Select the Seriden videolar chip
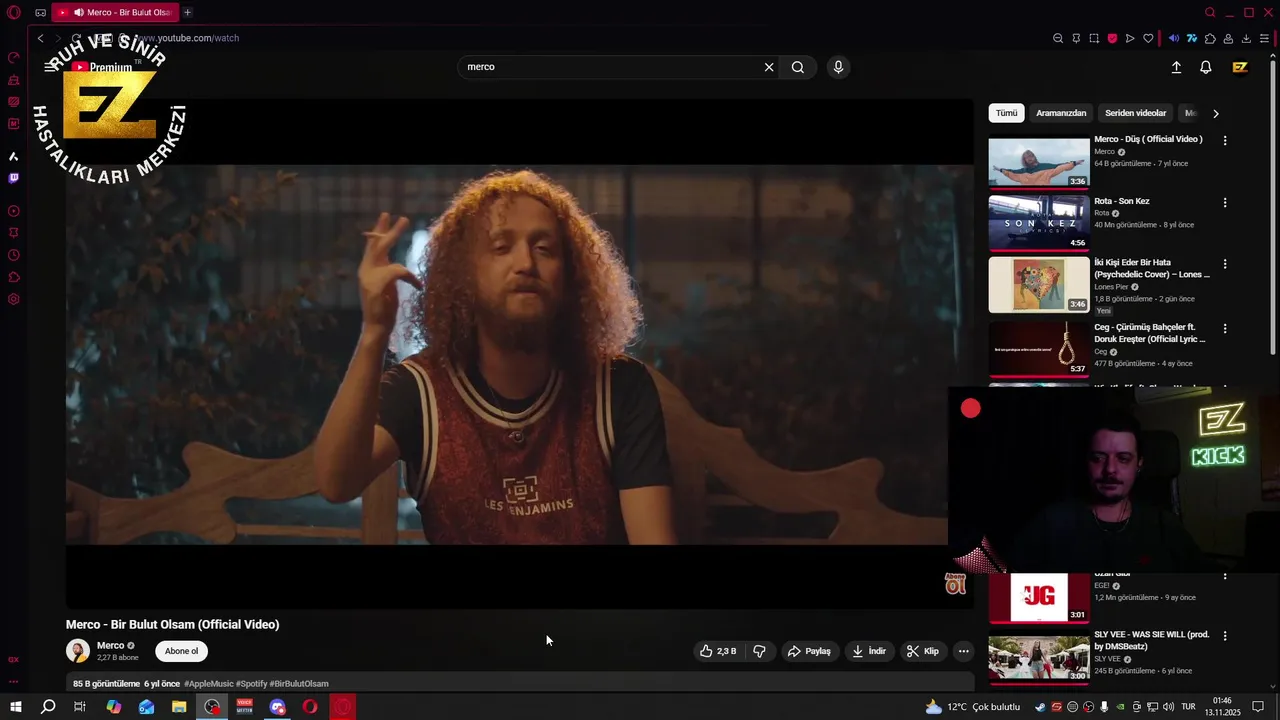 (1135, 113)
